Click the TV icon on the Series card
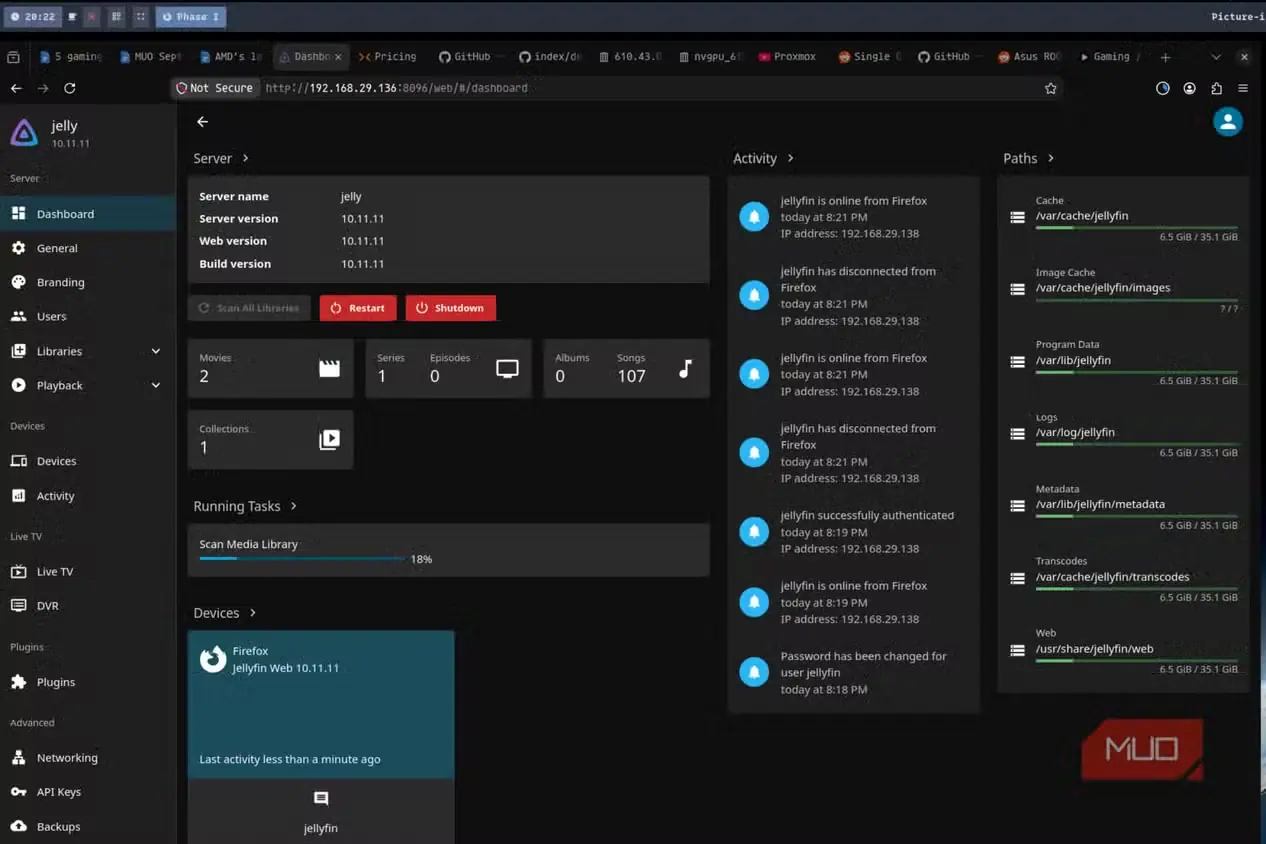This screenshot has width=1266, height=844. pyautogui.click(x=507, y=369)
